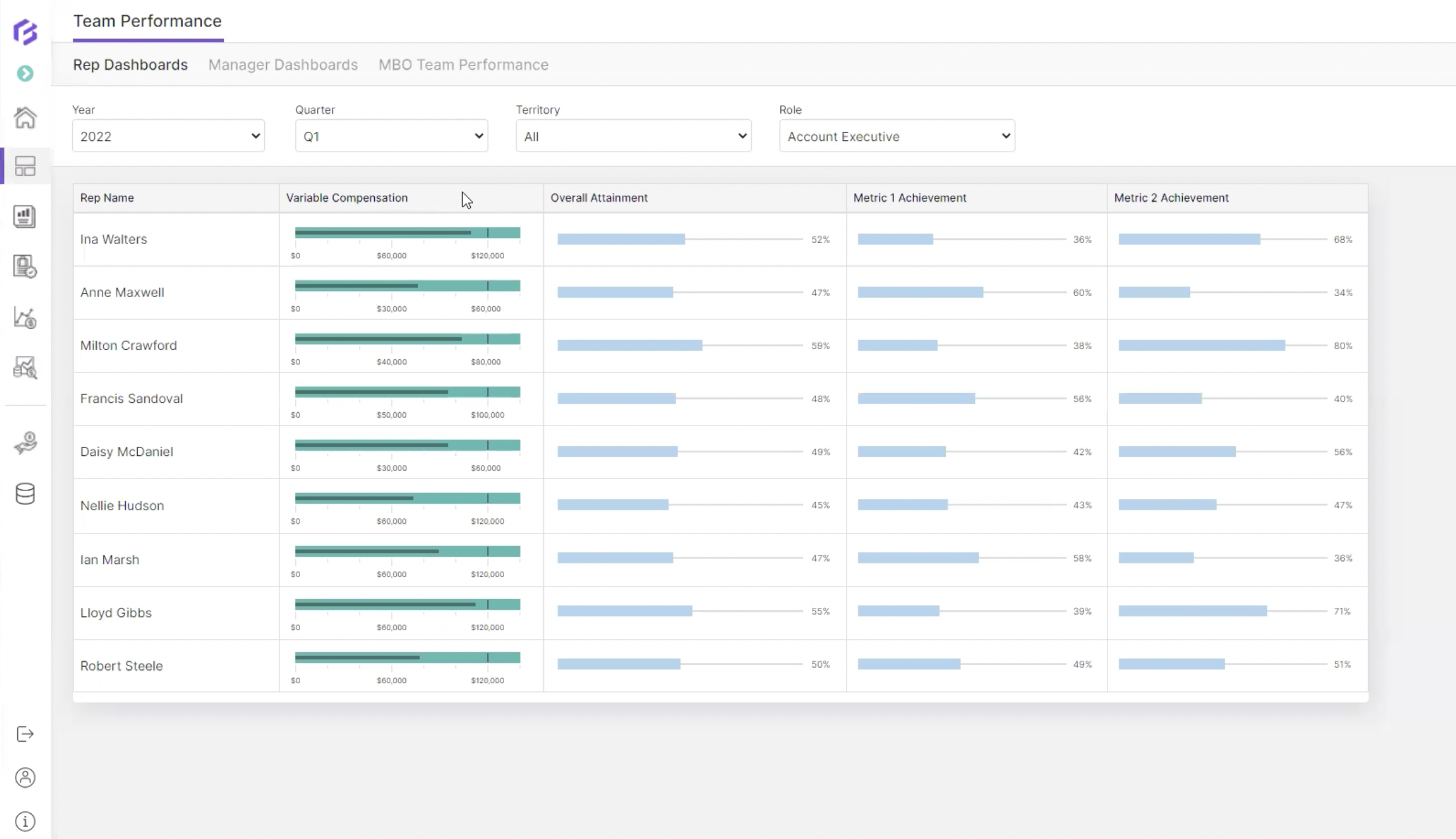
Task: Sort by the Variable Compensation column header
Action: (x=346, y=198)
